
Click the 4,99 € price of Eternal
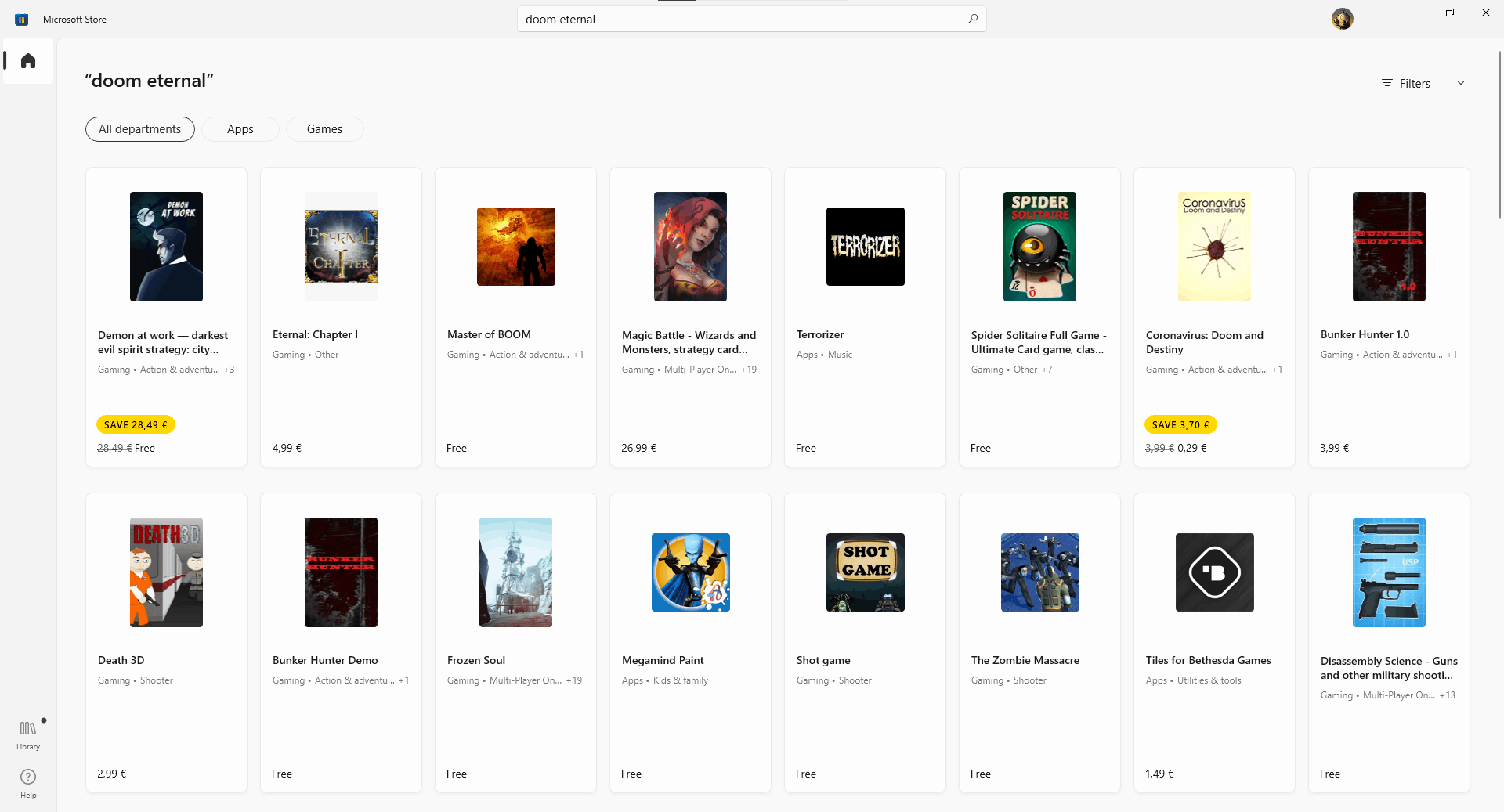287,448
